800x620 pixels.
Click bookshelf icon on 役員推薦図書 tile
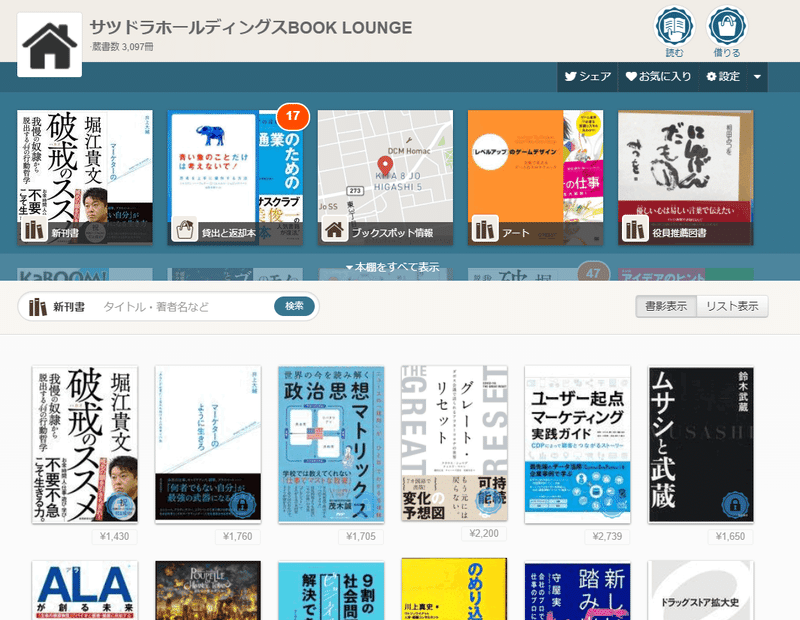tap(635, 229)
